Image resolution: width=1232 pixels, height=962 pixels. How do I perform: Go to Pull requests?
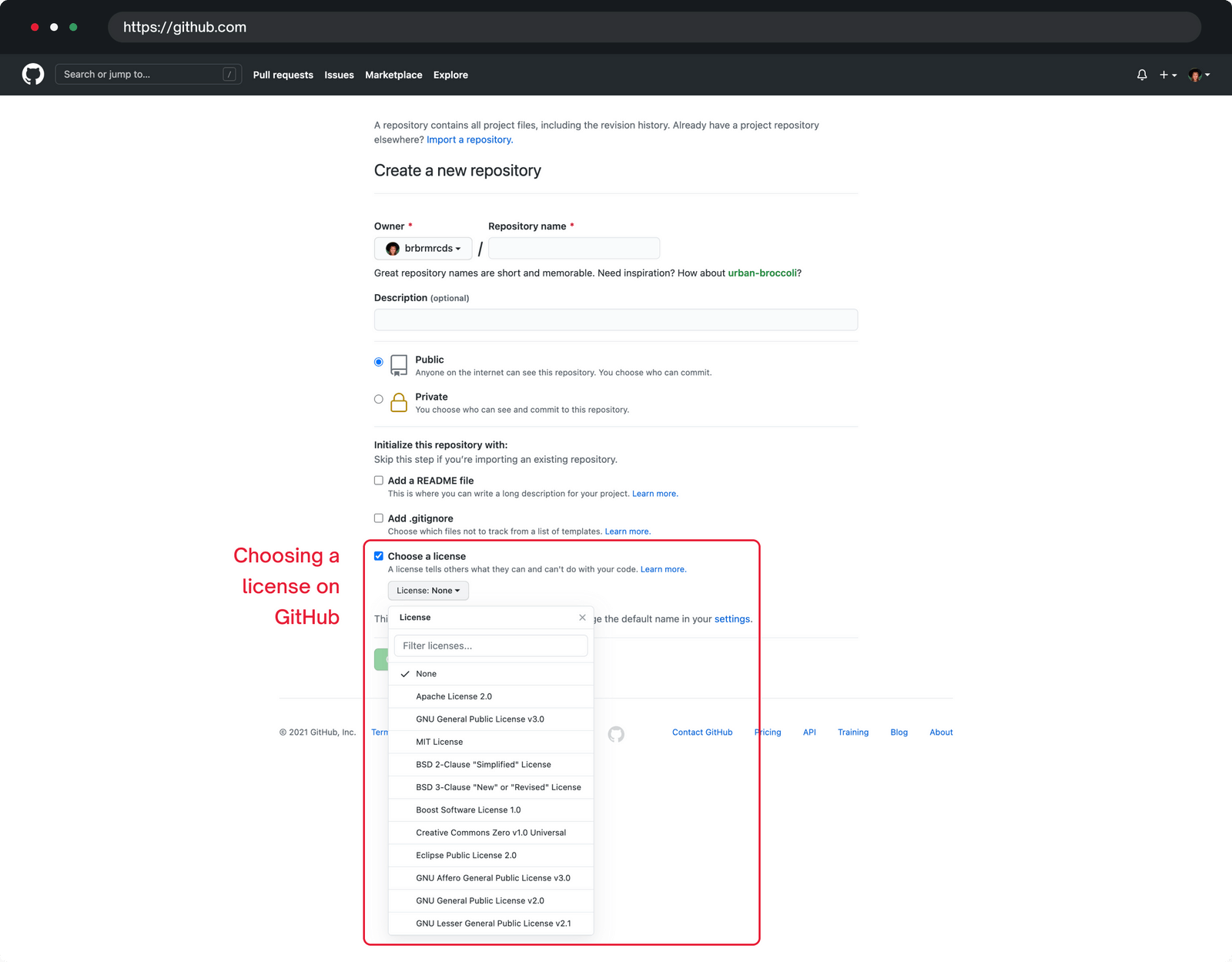coord(283,75)
